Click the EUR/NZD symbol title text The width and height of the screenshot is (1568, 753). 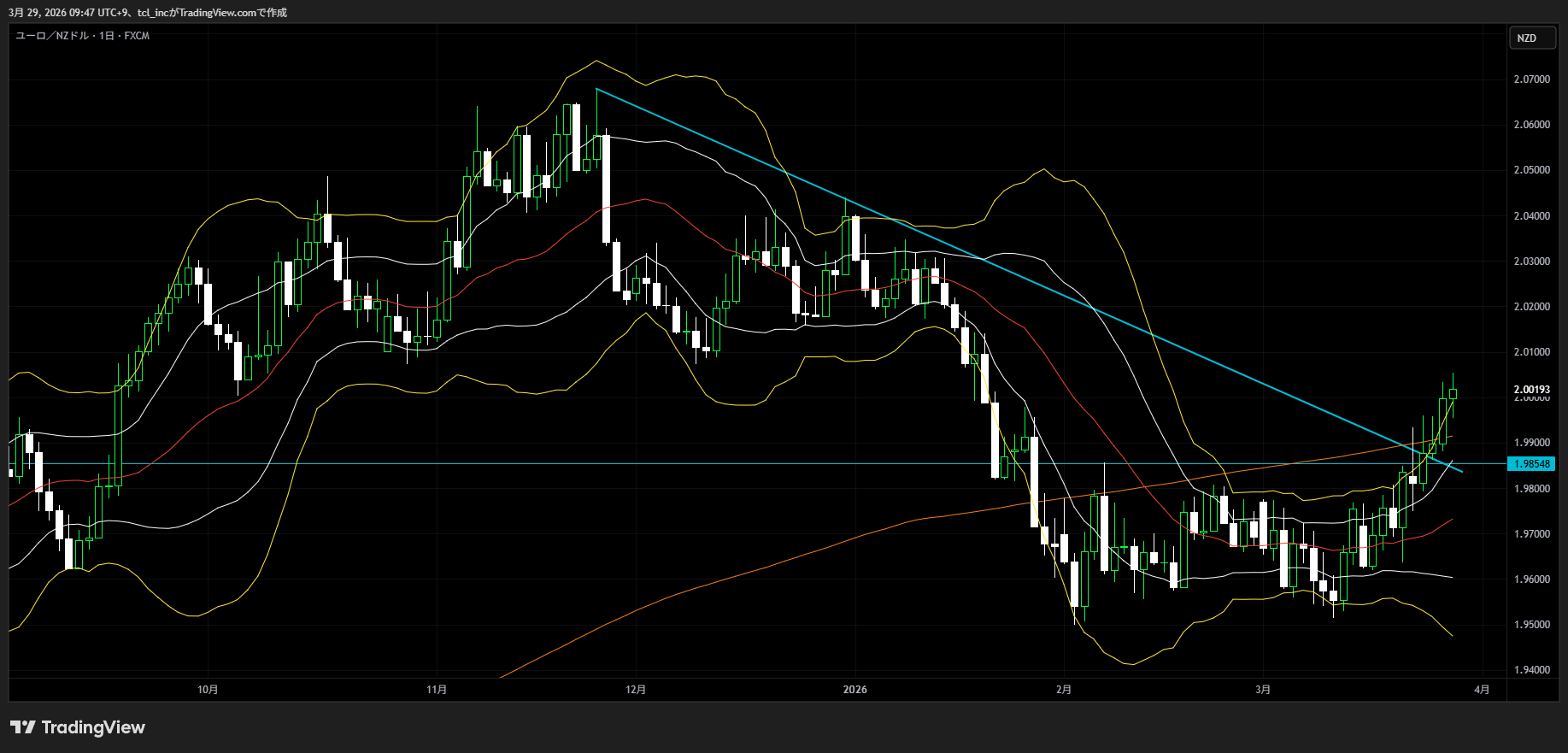83,36
